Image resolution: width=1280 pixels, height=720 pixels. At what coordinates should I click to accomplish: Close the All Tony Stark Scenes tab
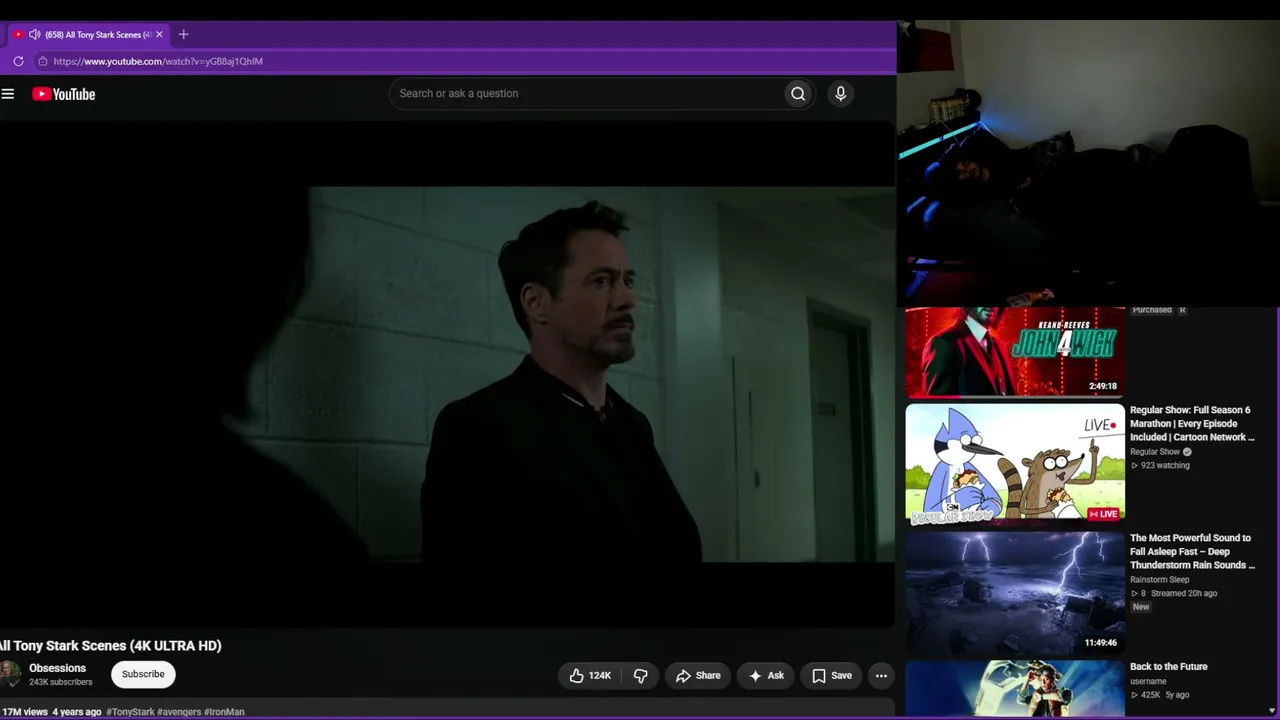pyautogui.click(x=159, y=34)
